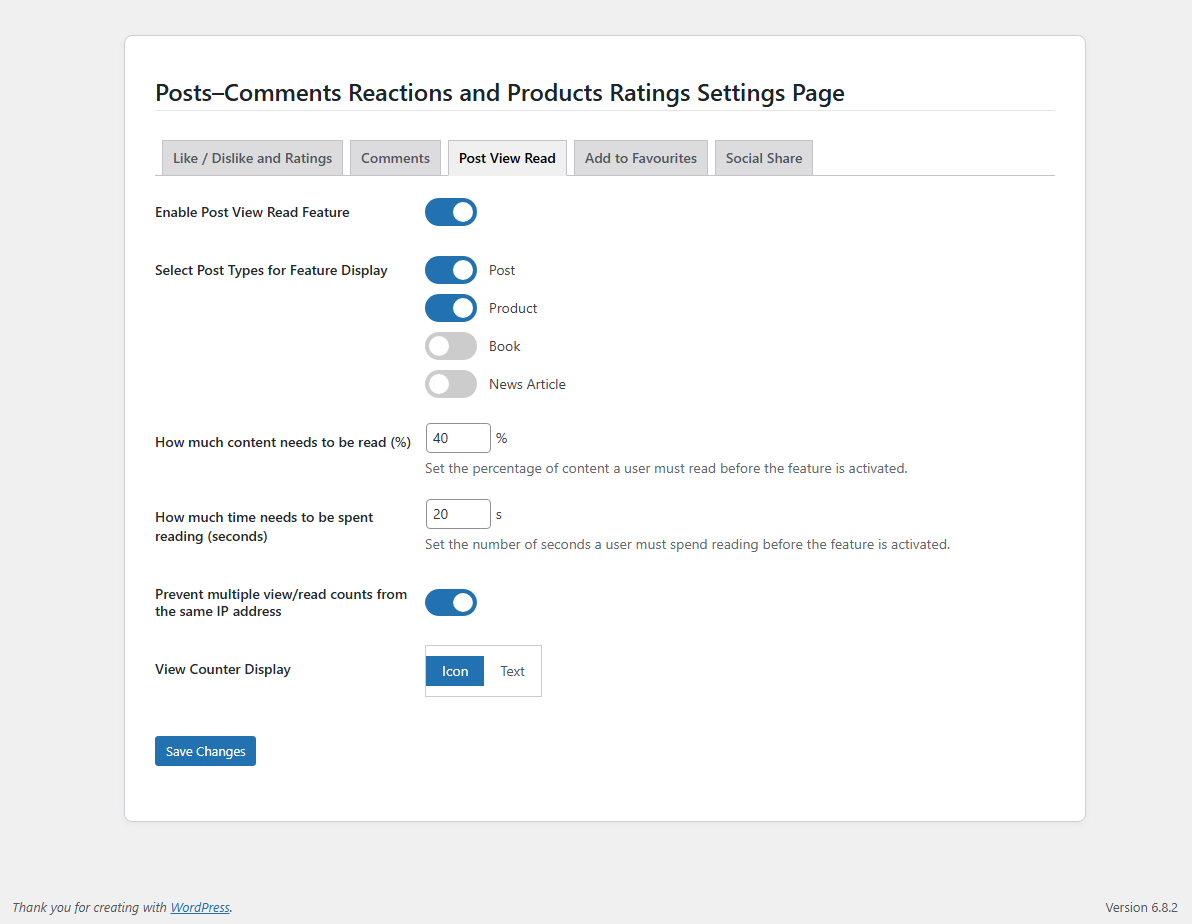
Task: Open the Like / Dislike and Ratings tab
Action: pyautogui.click(x=252, y=158)
